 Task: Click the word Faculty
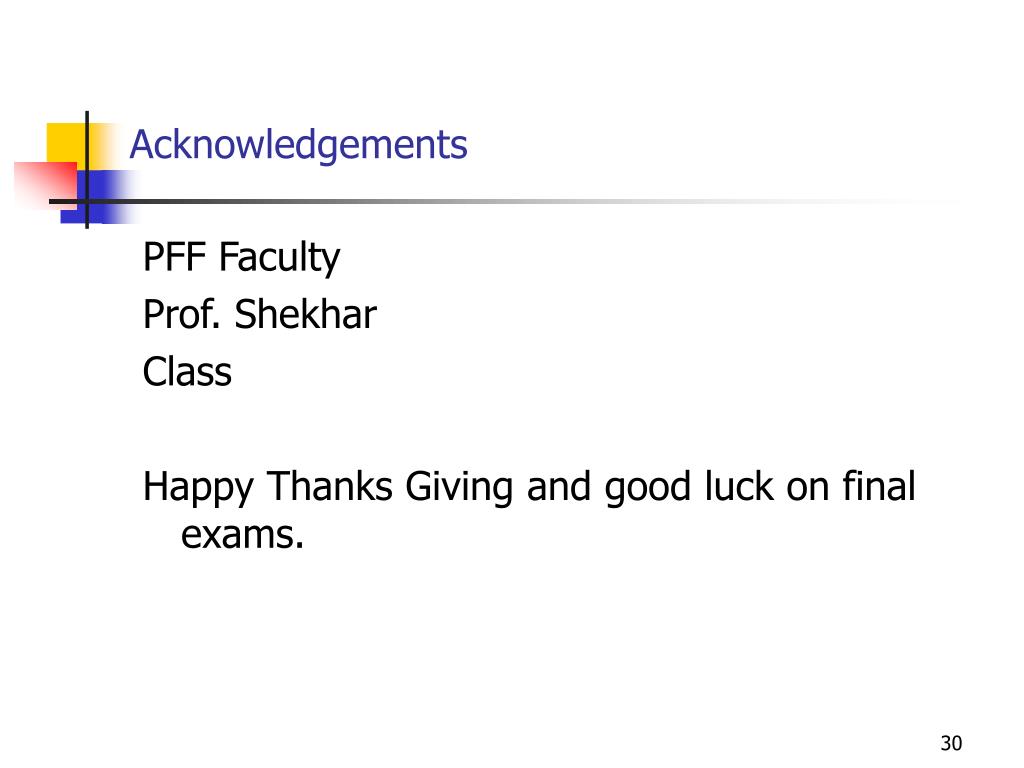tap(279, 257)
